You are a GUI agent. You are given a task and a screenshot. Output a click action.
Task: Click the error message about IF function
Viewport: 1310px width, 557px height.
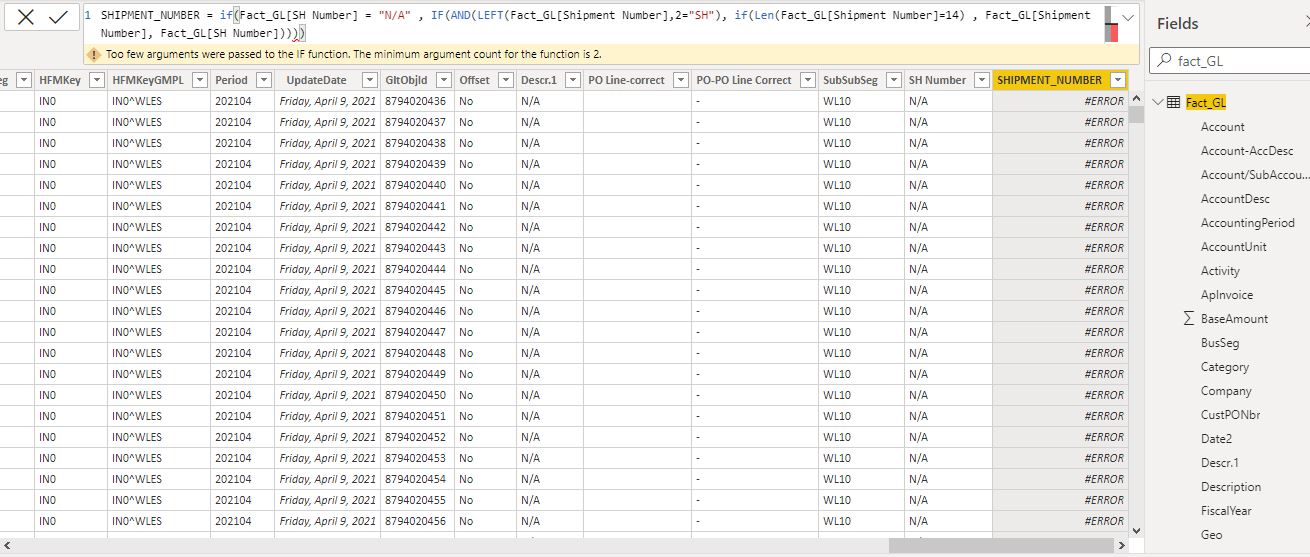[353, 54]
